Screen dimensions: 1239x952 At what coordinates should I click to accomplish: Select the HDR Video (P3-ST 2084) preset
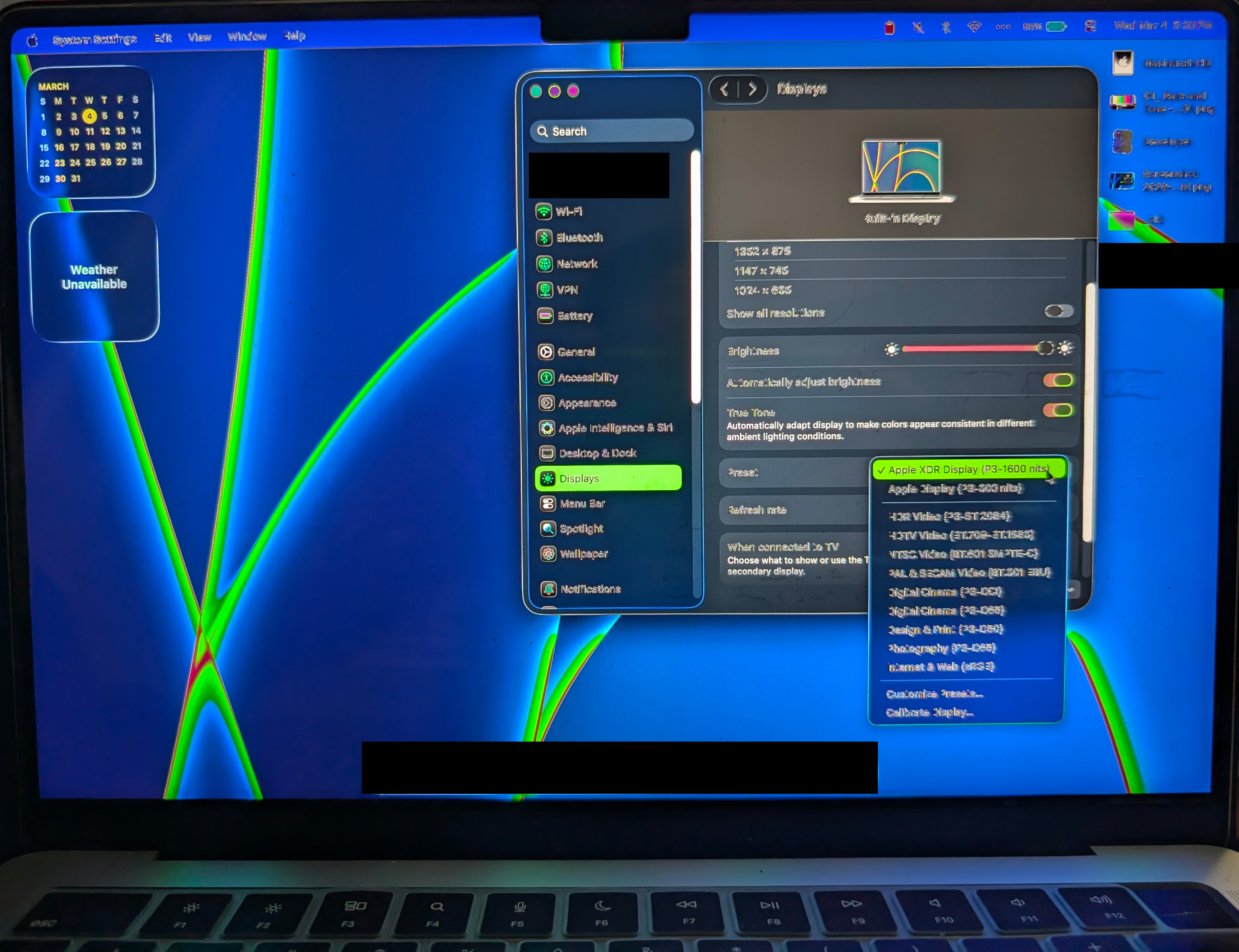950,516
